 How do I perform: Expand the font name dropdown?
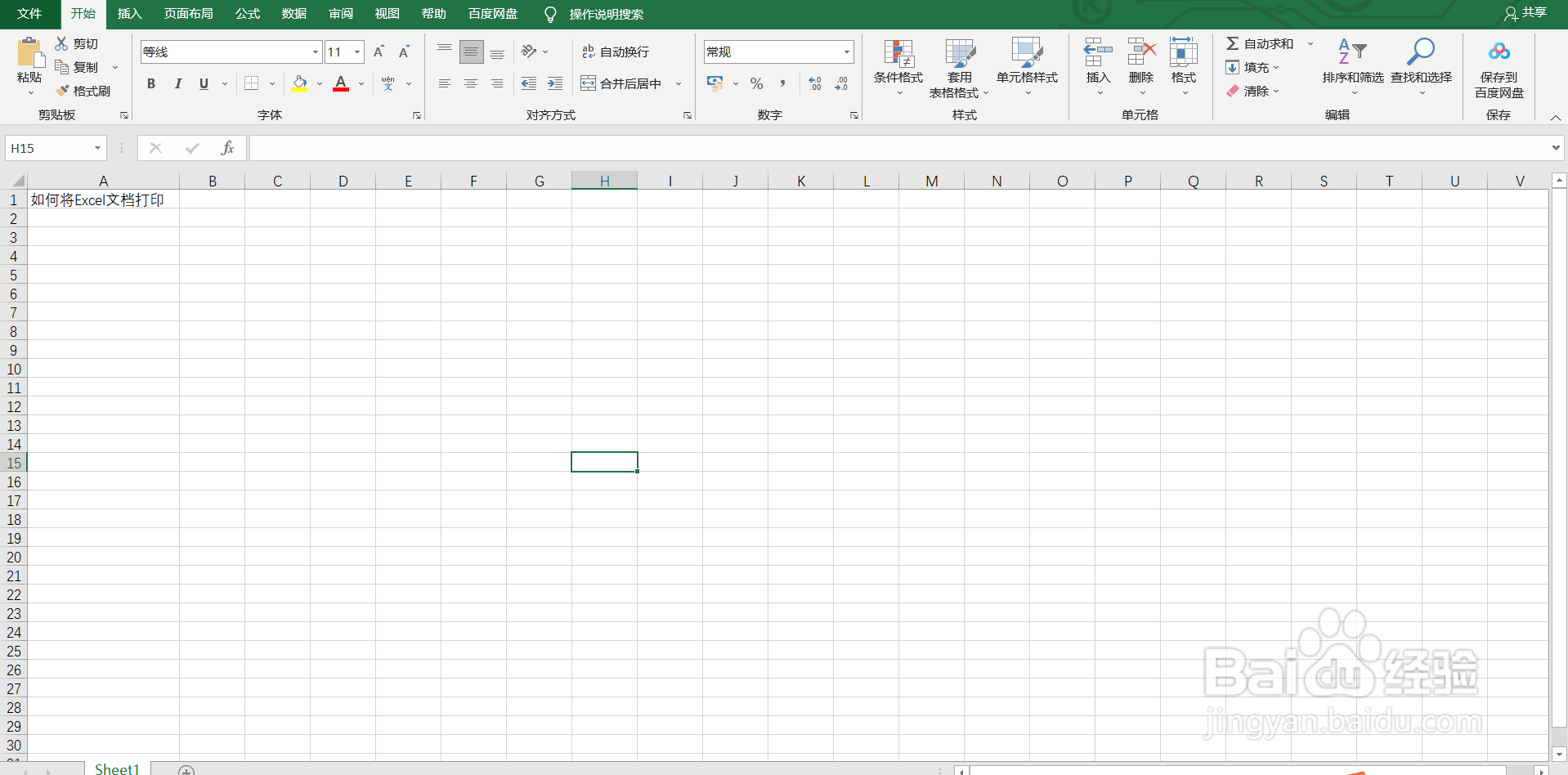[x=315, y=52]
